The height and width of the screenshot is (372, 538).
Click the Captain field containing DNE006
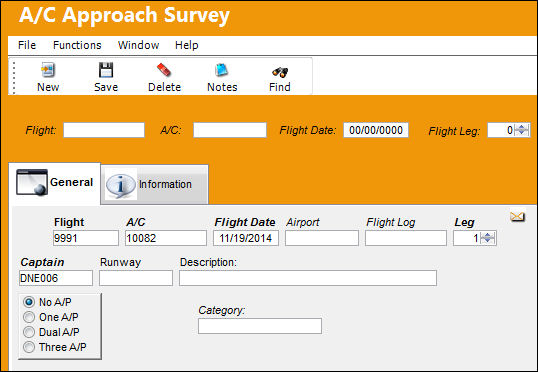pyautogui.click(x=56, y=278)
